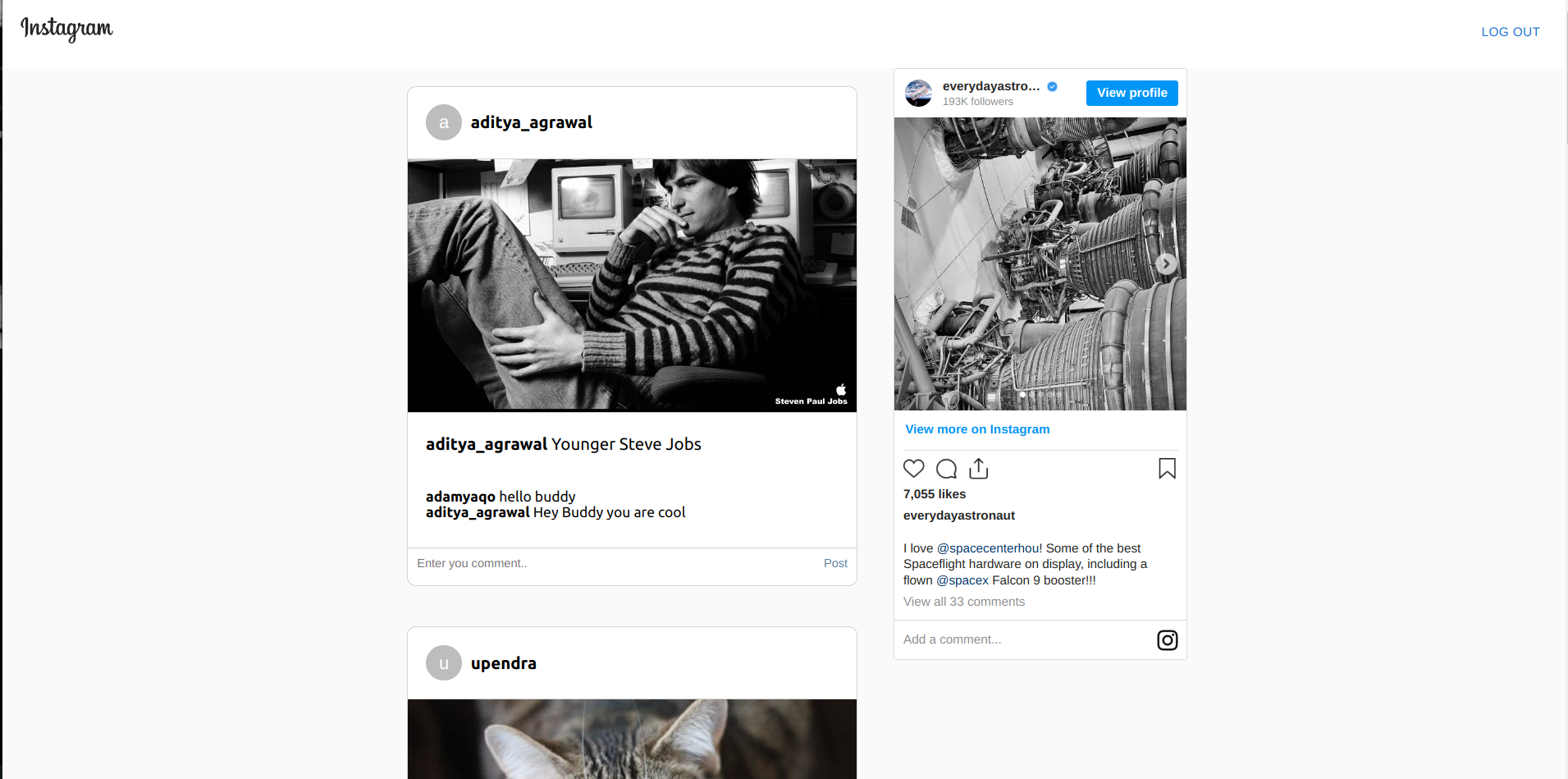Follow the View more on Instagram link

(x=977, y=429)
